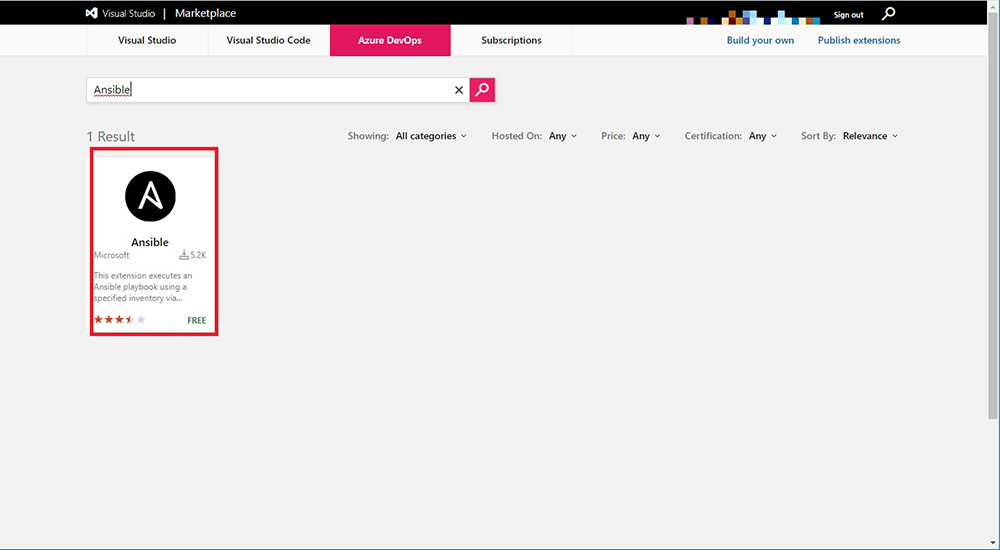Open the Visual Studio tab

tap(147, 40)
